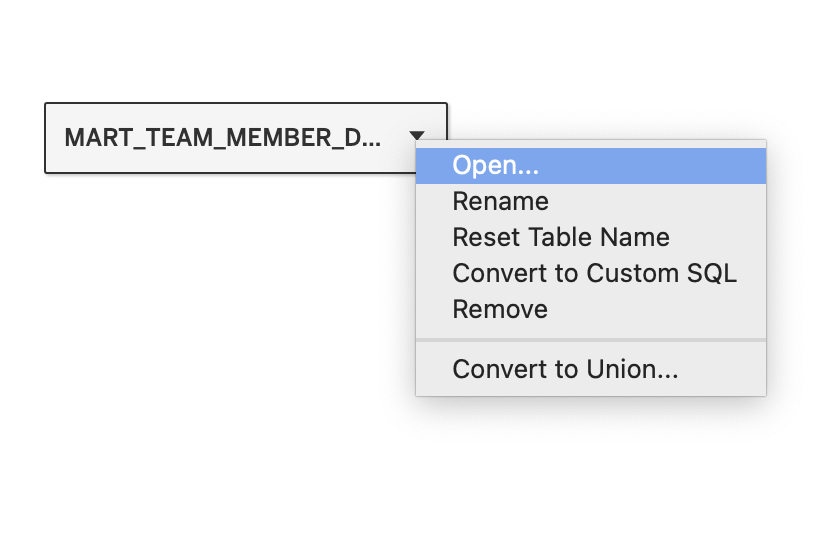
Task: Select the MART_TEAM_MEMBER_D... table box
Action: click(x=222, y=138)
